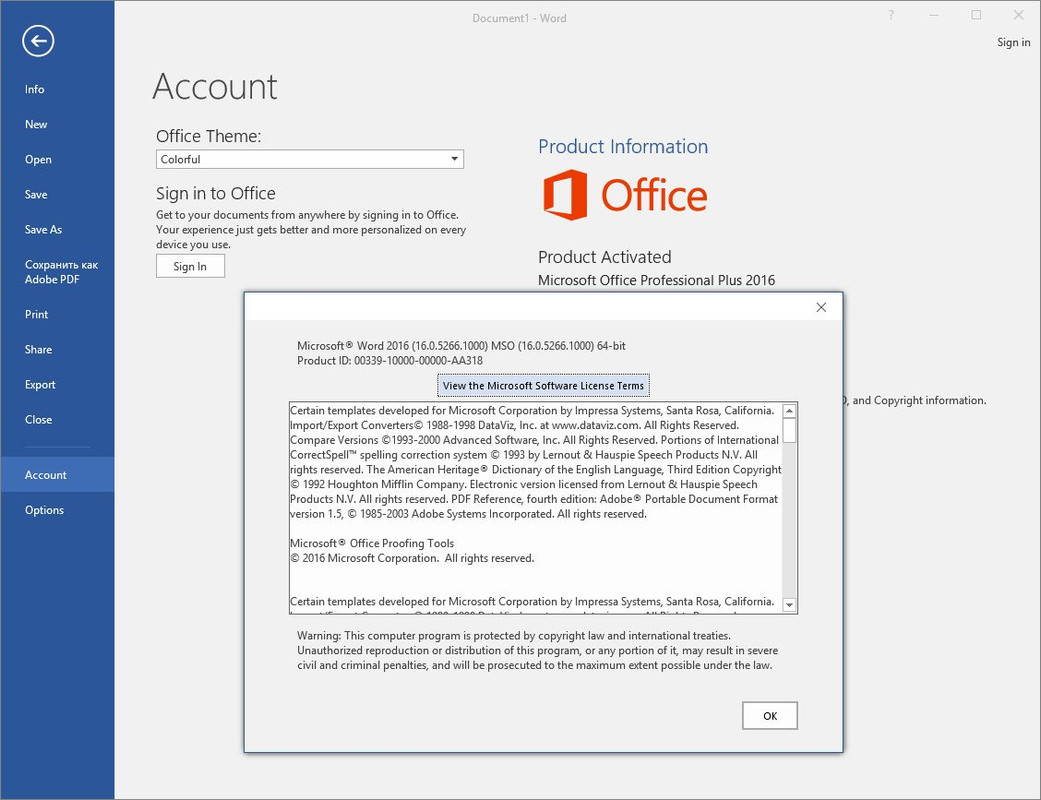The height and width of the screenshot is (800, 1041).
Task: Maximize the Word window
Action: [976, 15]
